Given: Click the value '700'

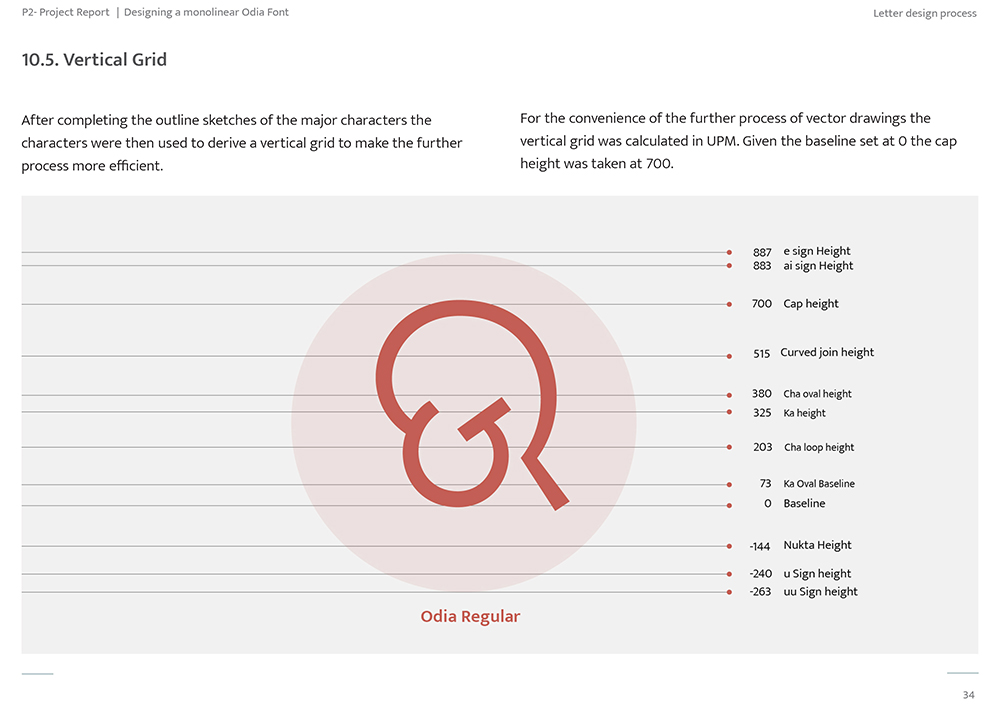Looking at the screenshot, I should [761, 303].
